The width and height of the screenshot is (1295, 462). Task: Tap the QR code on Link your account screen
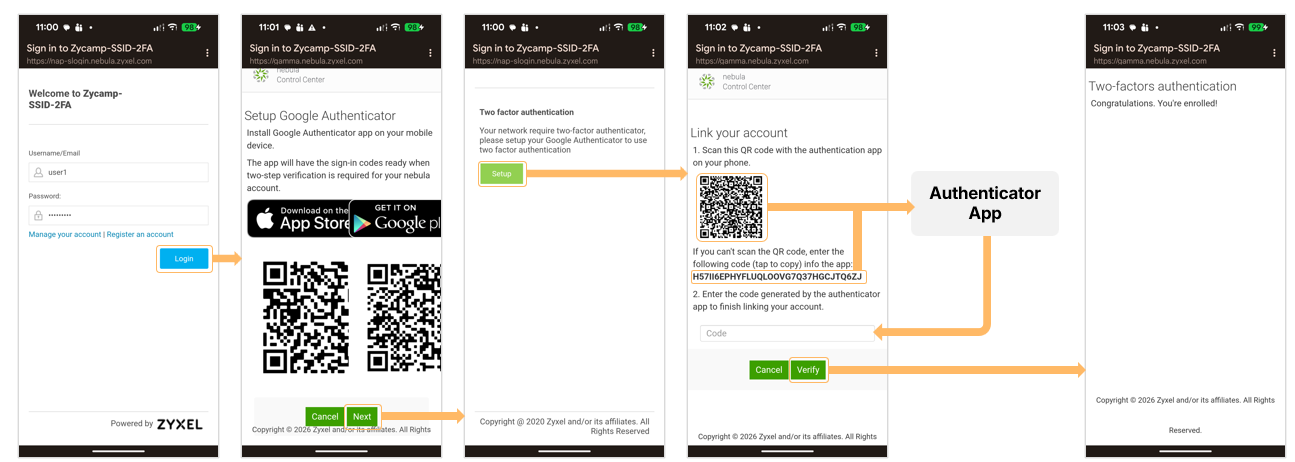click(731, 206)
